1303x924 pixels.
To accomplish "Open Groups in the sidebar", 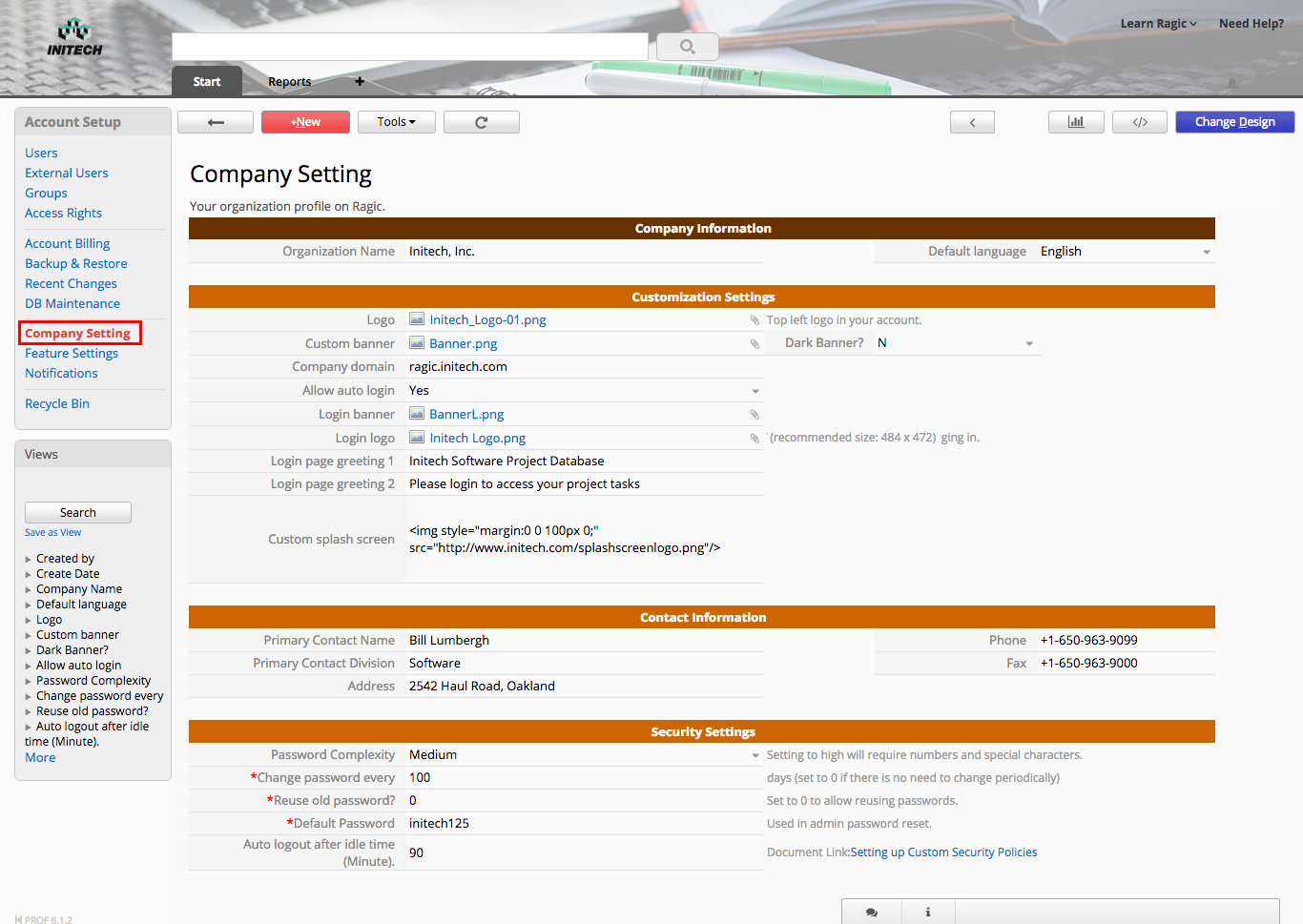I will (x=46, y=193).
